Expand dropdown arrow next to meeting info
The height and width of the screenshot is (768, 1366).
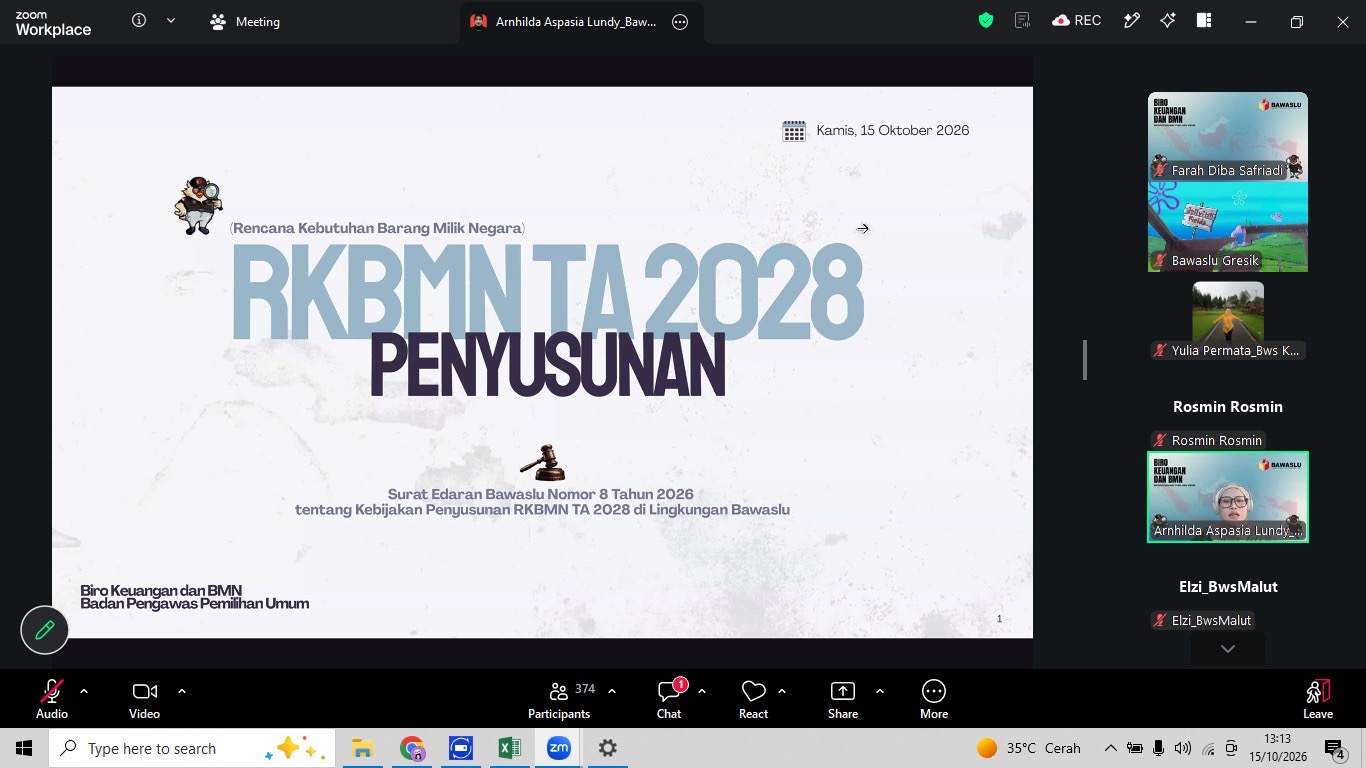[x=170, y=21]
